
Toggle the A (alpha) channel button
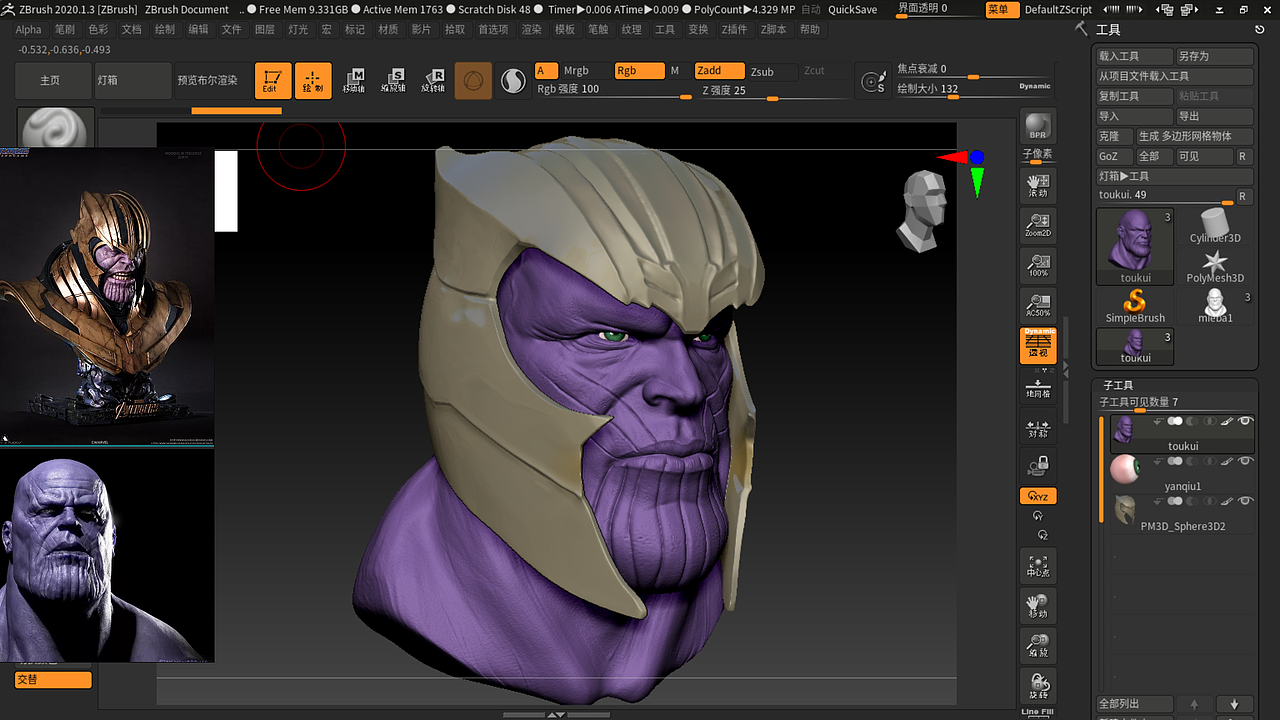click(x=546, y=71)
